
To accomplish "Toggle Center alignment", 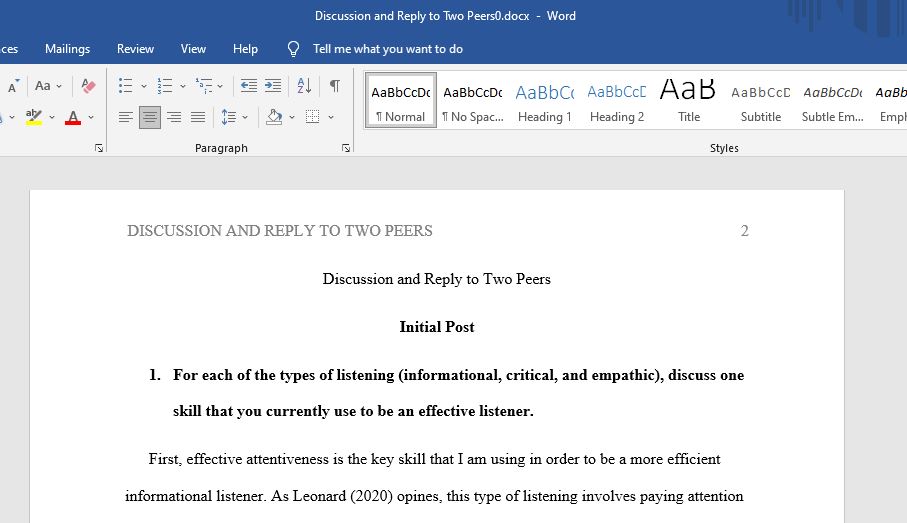I will pos(150,117).
